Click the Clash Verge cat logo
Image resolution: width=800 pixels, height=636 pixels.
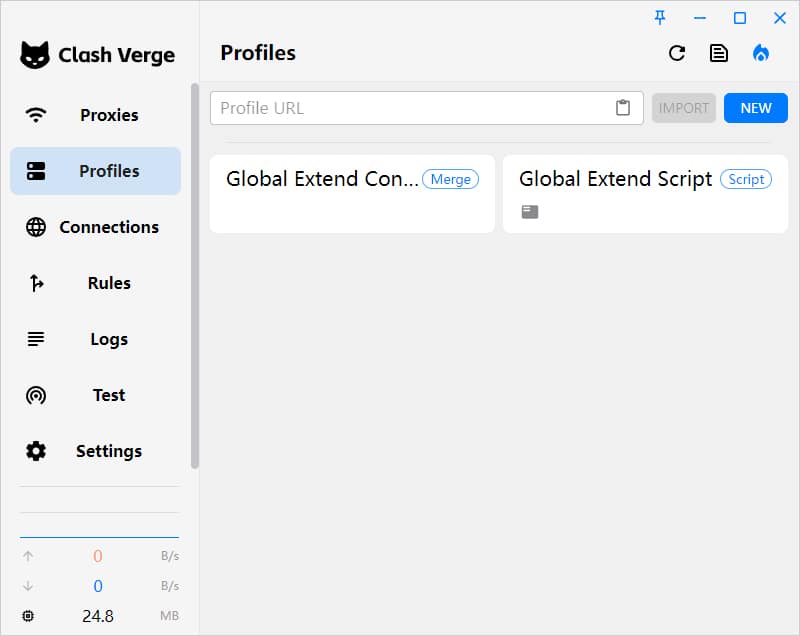click(35, 55)
